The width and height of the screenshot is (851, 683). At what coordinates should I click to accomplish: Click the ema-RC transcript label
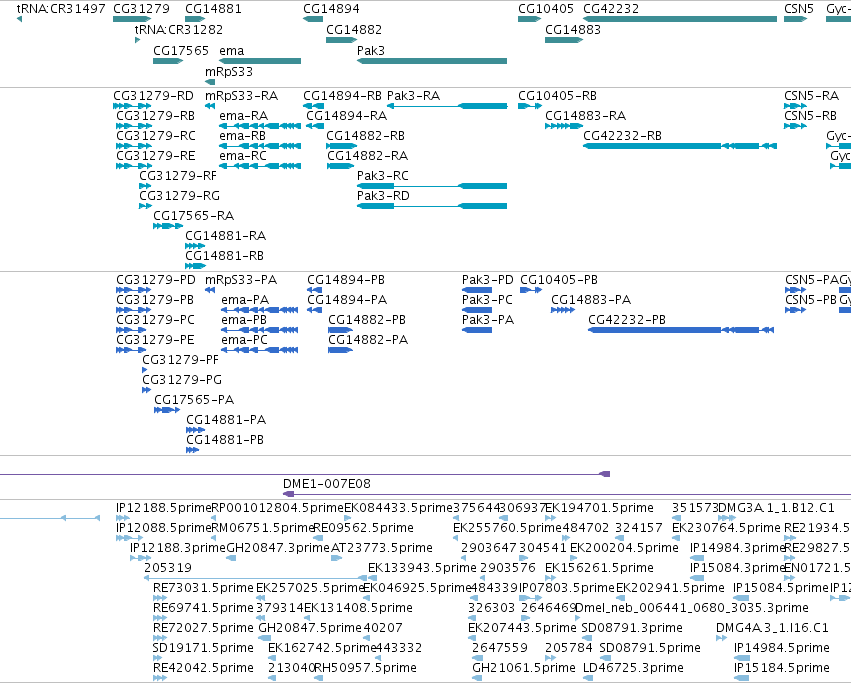tap(243, 156)
